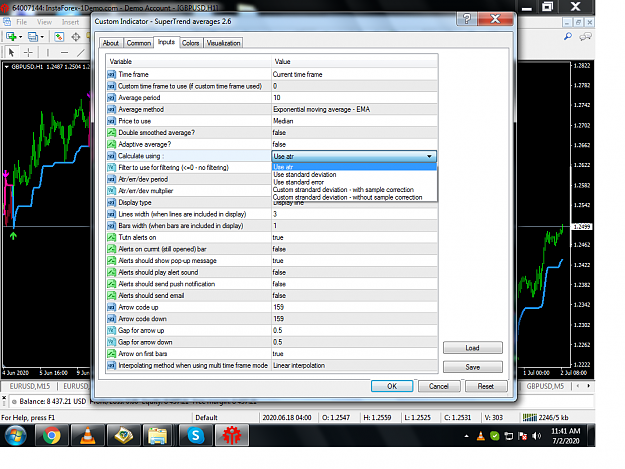The image size is (625, 469).
Task: Toggle 'Turn alerts on' value true
Action: tap(354, 237)
